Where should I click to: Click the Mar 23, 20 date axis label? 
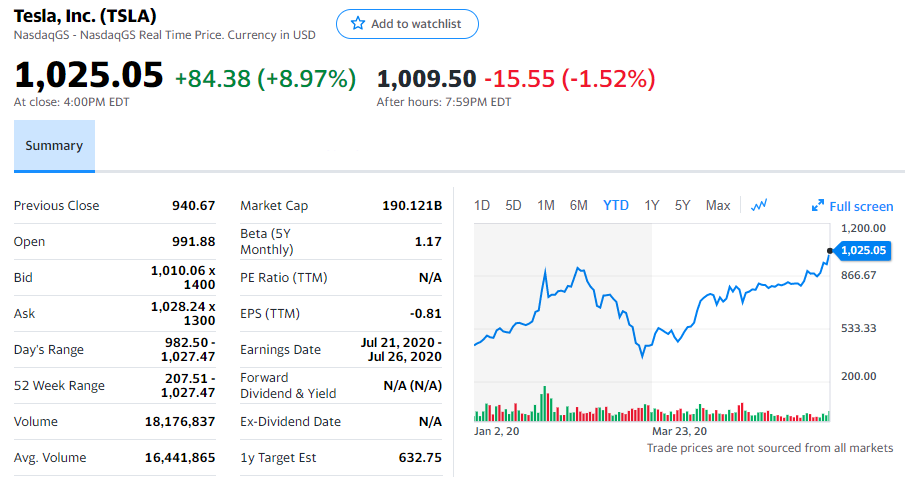pos(679,431)
